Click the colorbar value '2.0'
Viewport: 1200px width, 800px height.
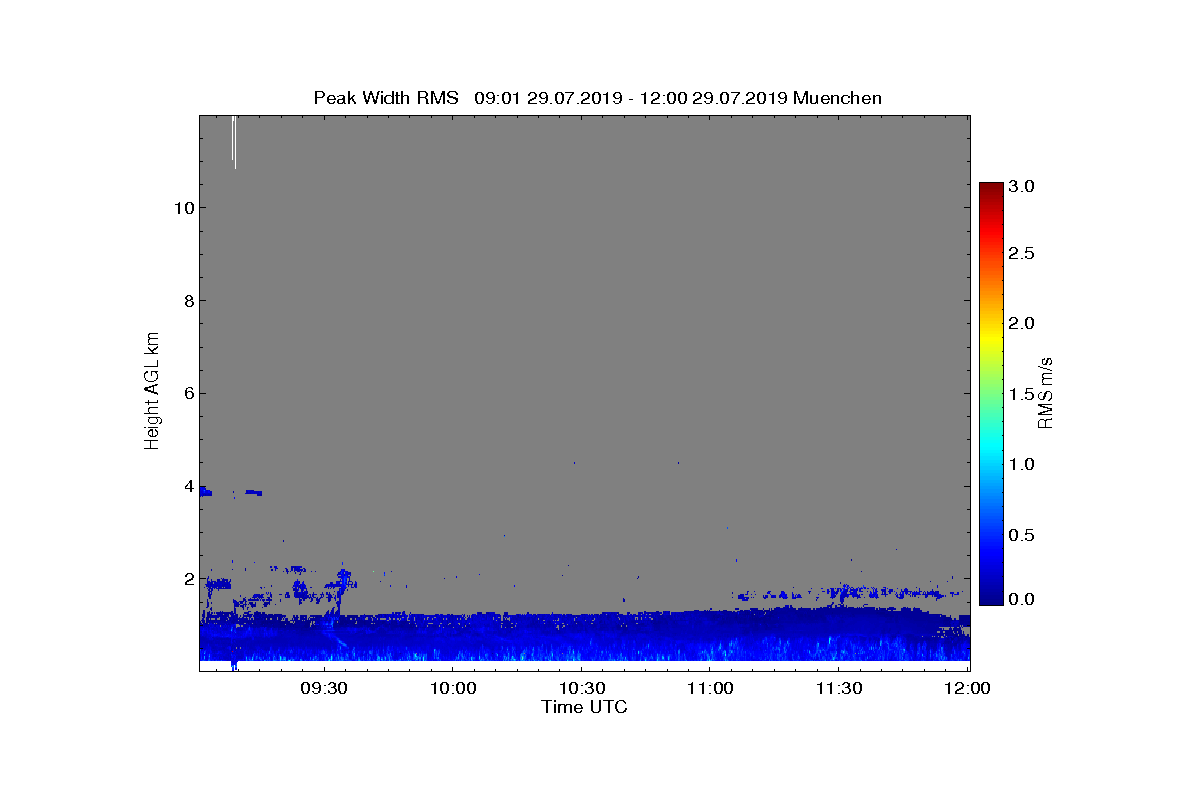click(x=1021, y=324)
